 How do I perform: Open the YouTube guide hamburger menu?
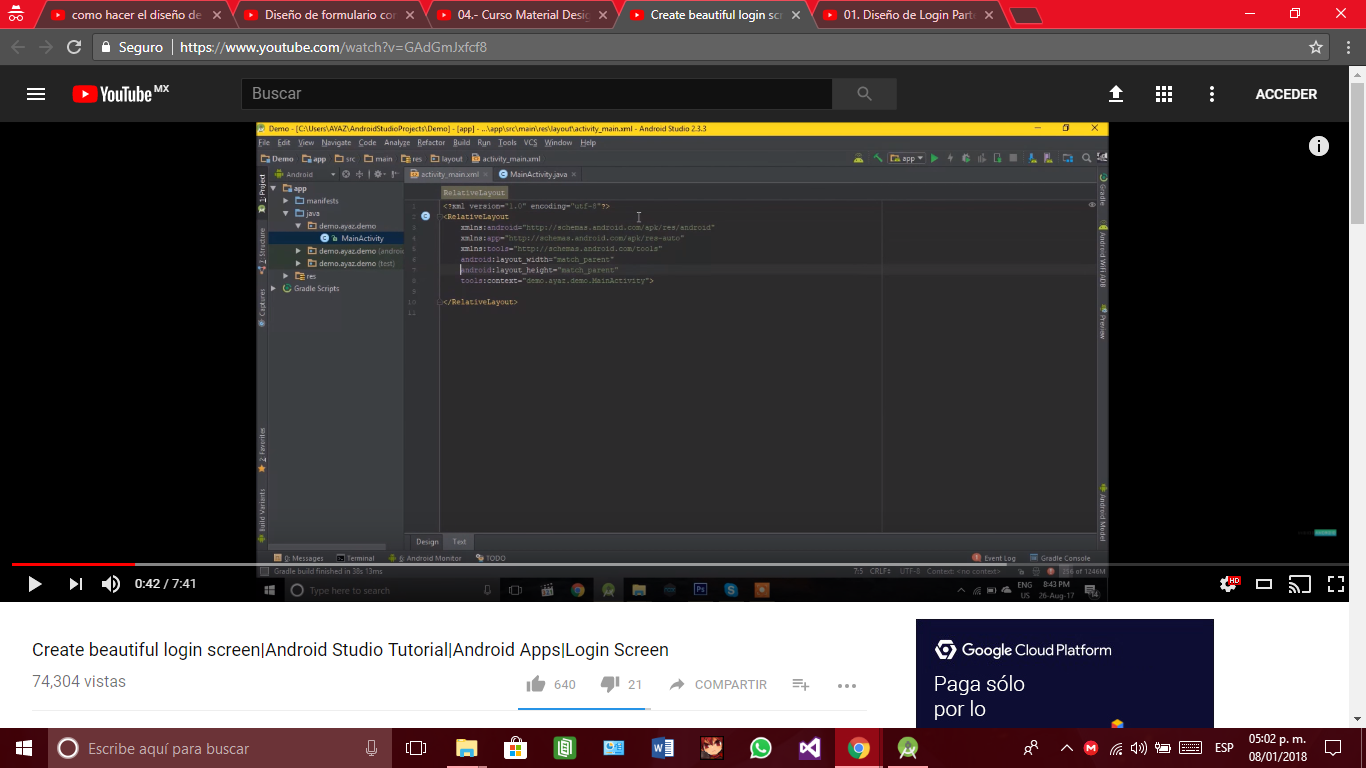coord(36,94)
